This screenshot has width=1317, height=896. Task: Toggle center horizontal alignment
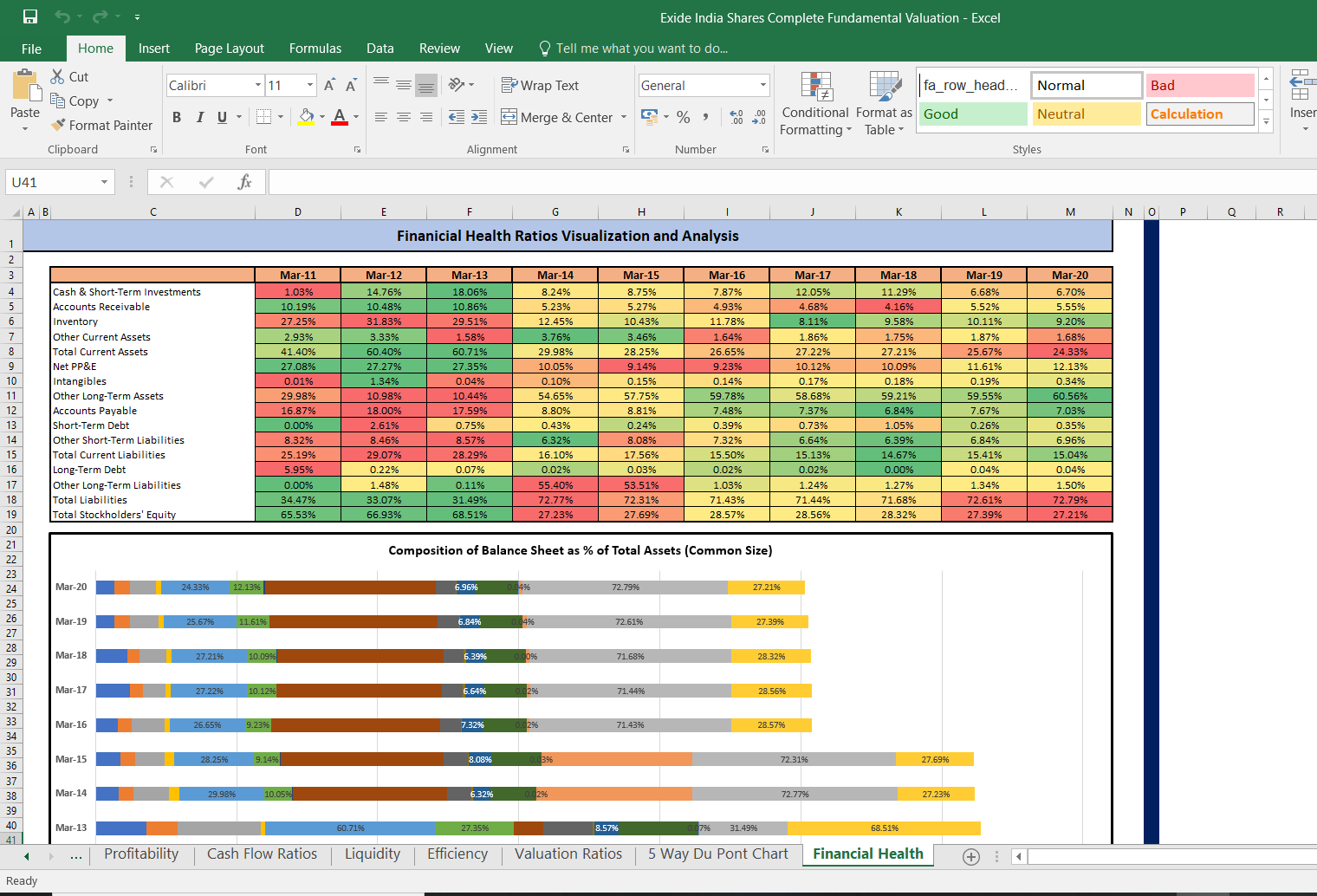tap(404, 117)
